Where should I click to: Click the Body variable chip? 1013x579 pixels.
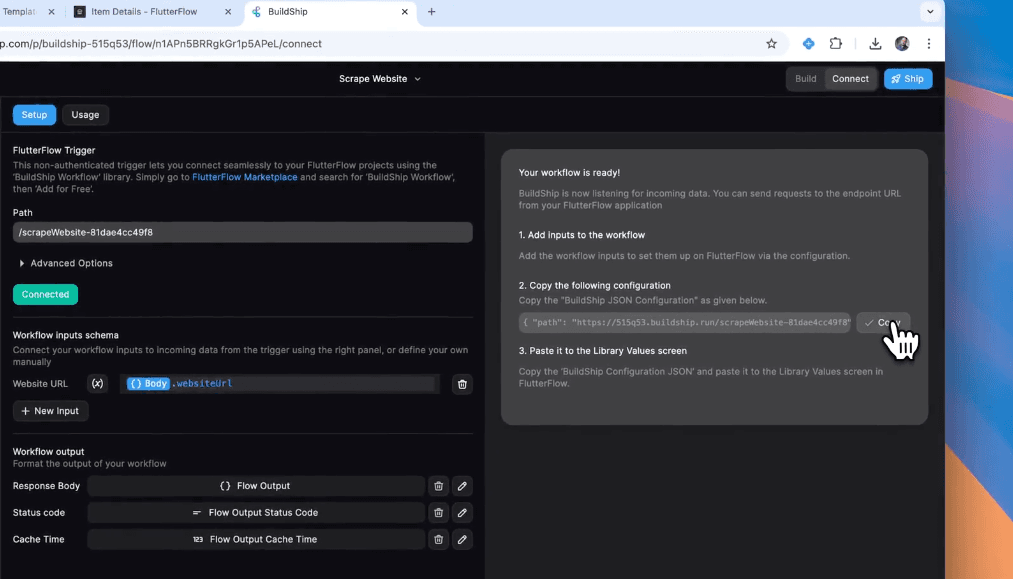pos(148,384)
